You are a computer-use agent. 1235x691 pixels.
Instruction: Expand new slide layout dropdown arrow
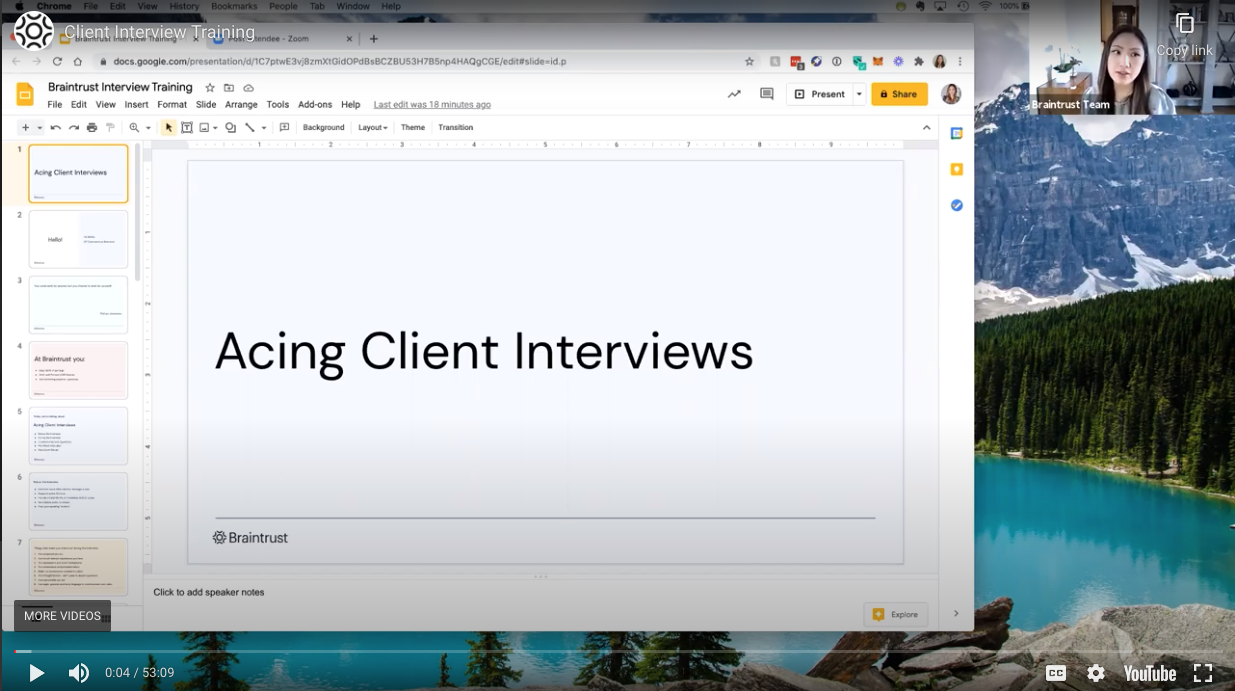coord(40,128)
